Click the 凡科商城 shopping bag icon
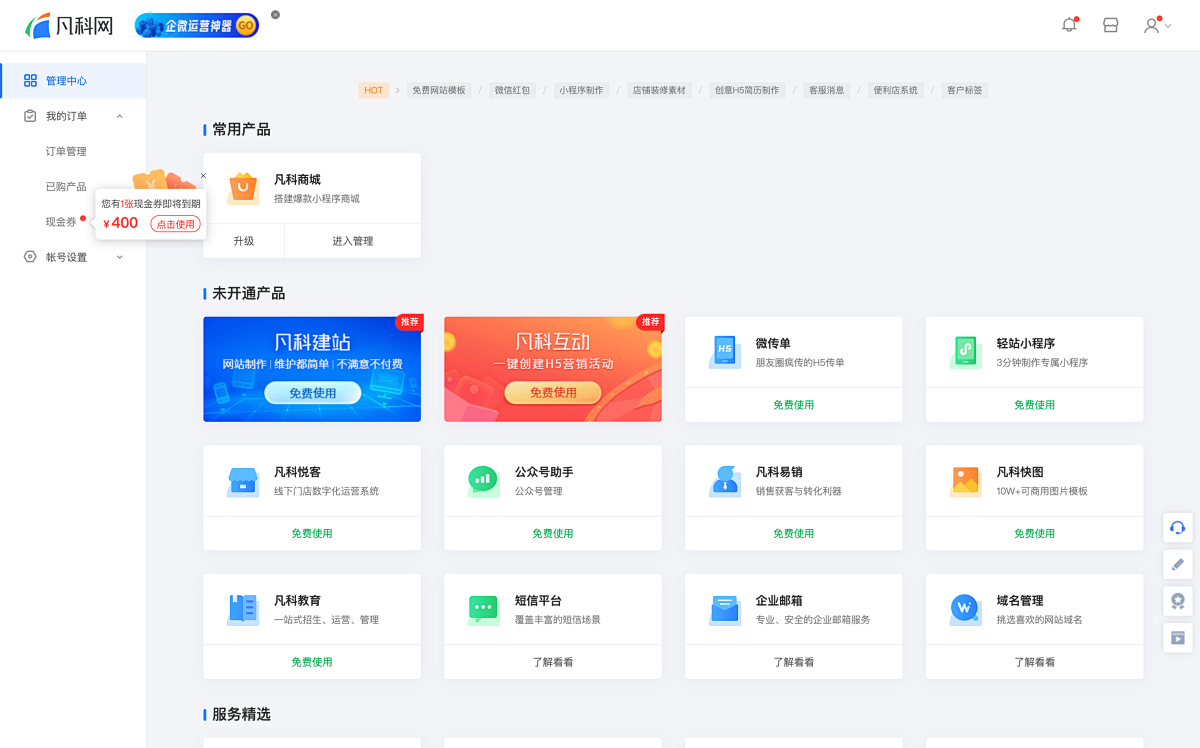Image resolution: width=1200 pixels, height=748 pixels. coord(243,188)
